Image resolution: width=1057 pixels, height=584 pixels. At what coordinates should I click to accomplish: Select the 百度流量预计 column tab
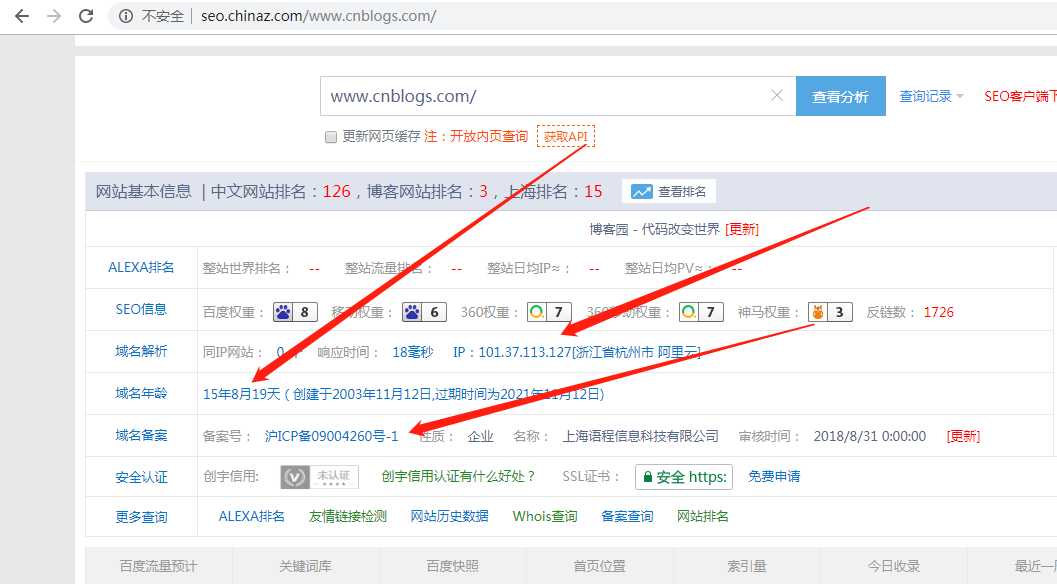[158, 566]
